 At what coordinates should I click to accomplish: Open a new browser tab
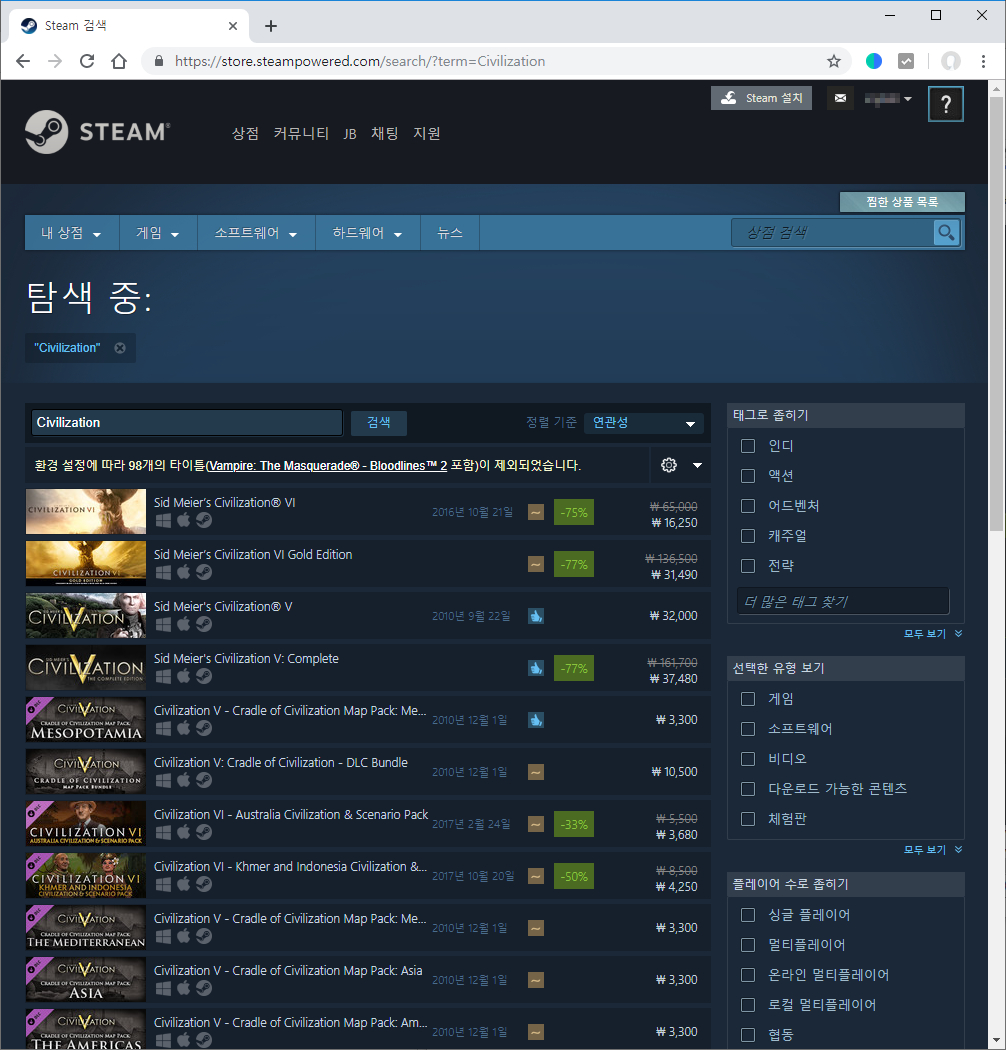pos(271,26)
